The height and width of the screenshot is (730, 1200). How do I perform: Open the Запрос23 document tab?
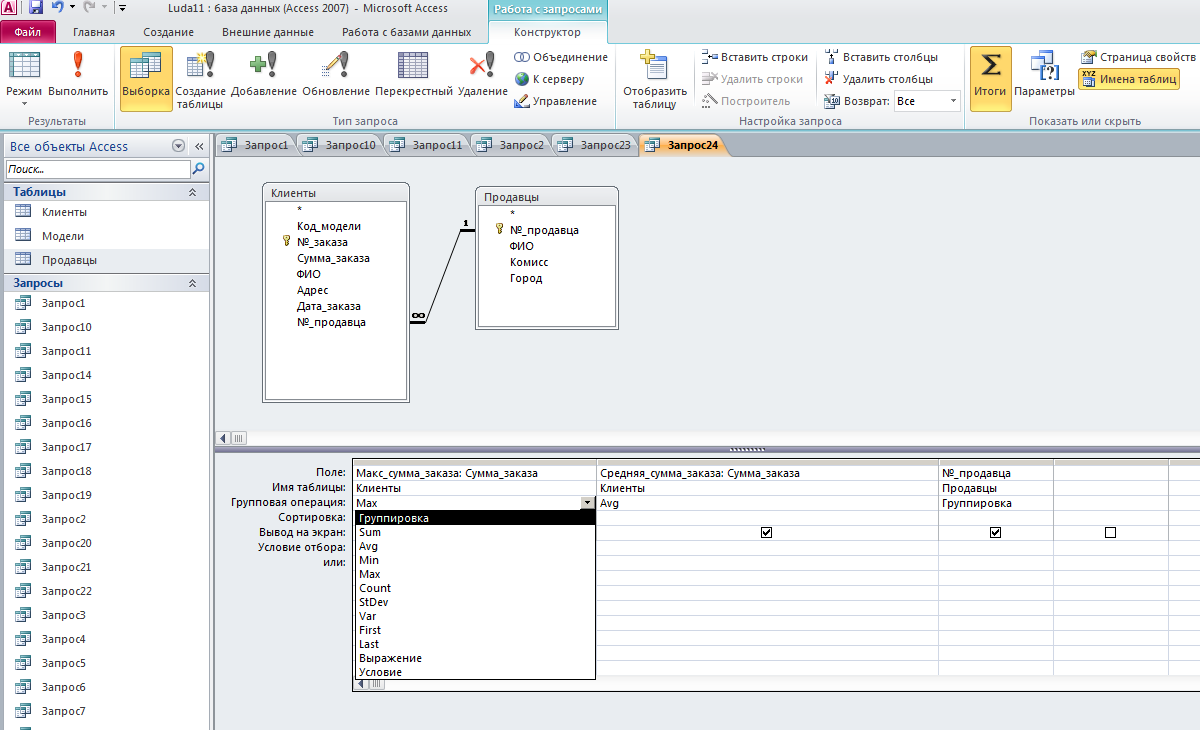tap(595, 146)
